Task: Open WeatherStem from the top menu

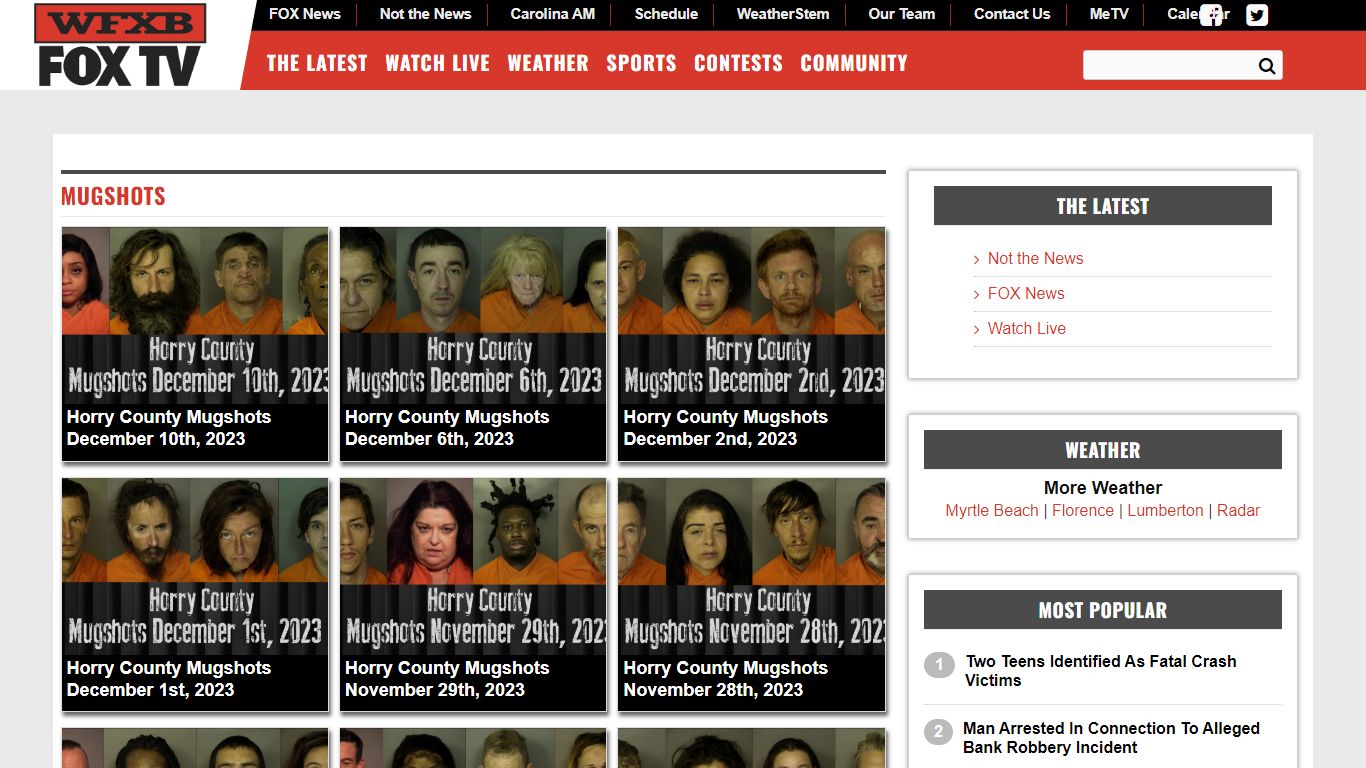Action: point(783,14)
